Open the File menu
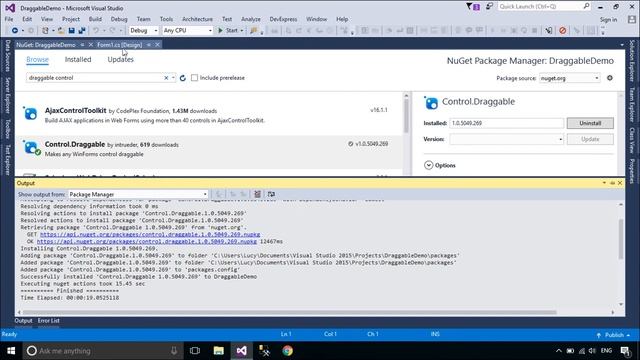 [9, 19]
